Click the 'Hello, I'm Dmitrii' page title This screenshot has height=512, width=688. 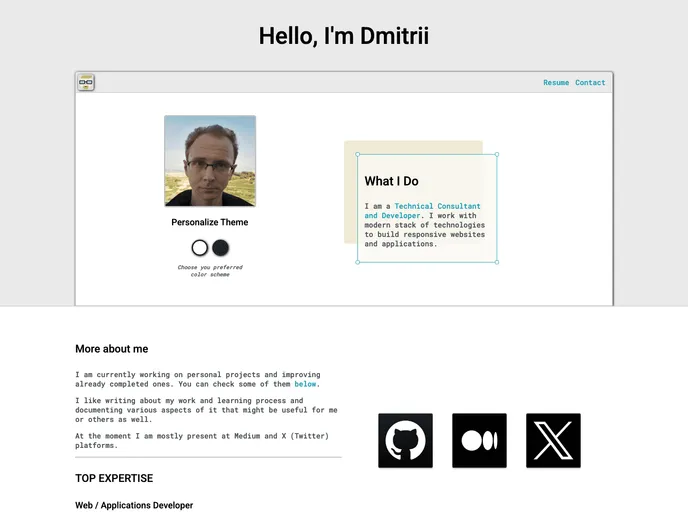coord(344,36)
